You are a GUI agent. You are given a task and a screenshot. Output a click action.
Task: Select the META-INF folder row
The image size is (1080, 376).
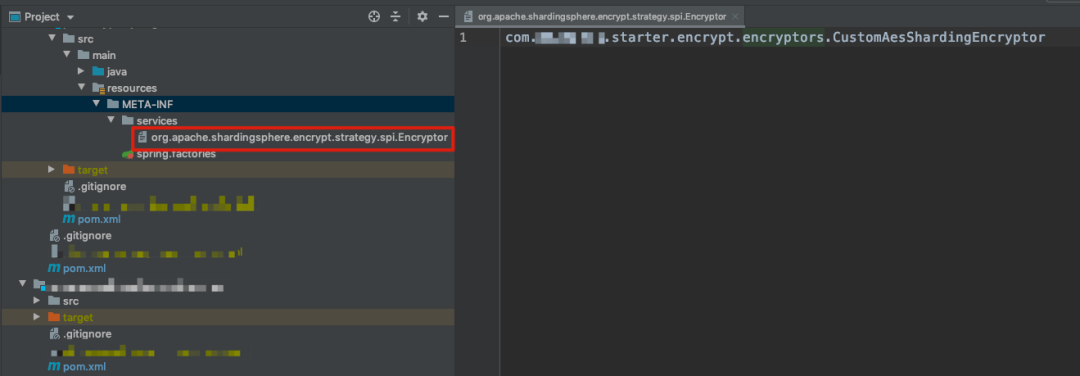click(x=227, y=105)
